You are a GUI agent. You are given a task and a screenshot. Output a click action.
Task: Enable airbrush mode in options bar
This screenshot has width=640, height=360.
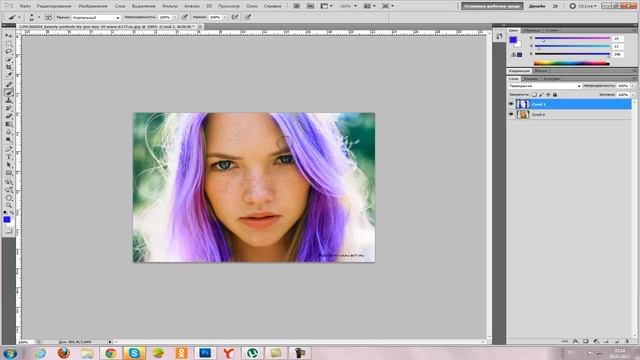235,17
